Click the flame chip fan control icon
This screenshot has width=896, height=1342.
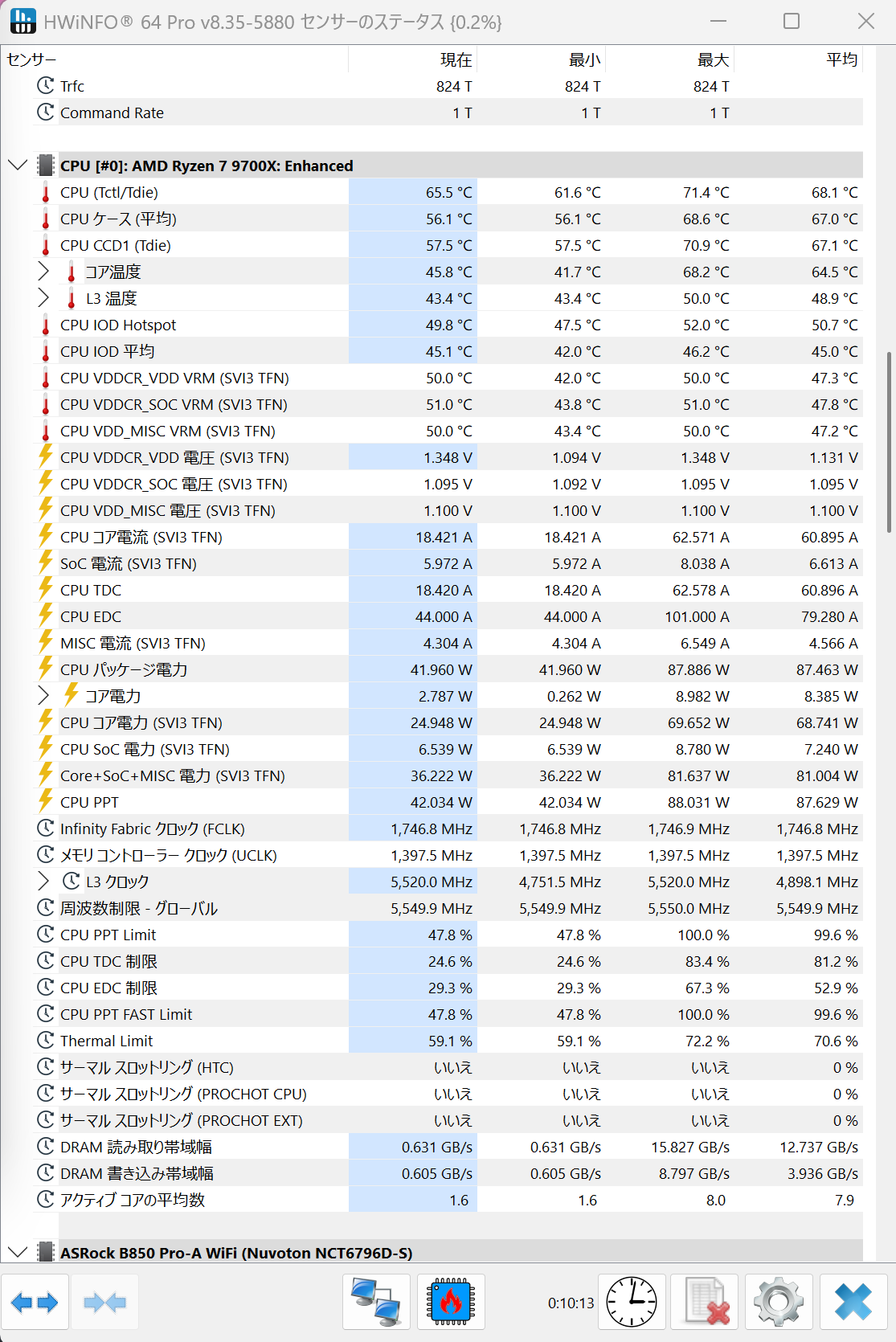pos(451,1303)
